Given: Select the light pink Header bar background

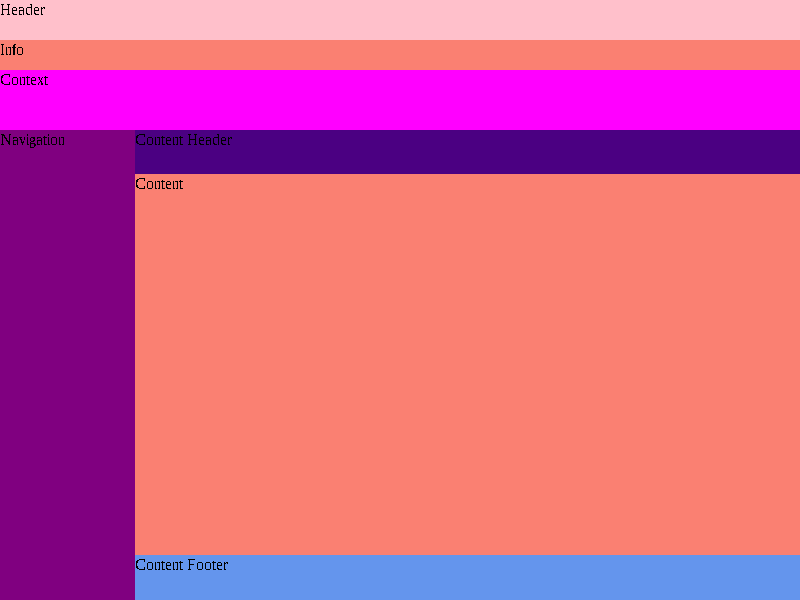Looking at the screenshot, I should pyautogui.click(x=400, y=20).
